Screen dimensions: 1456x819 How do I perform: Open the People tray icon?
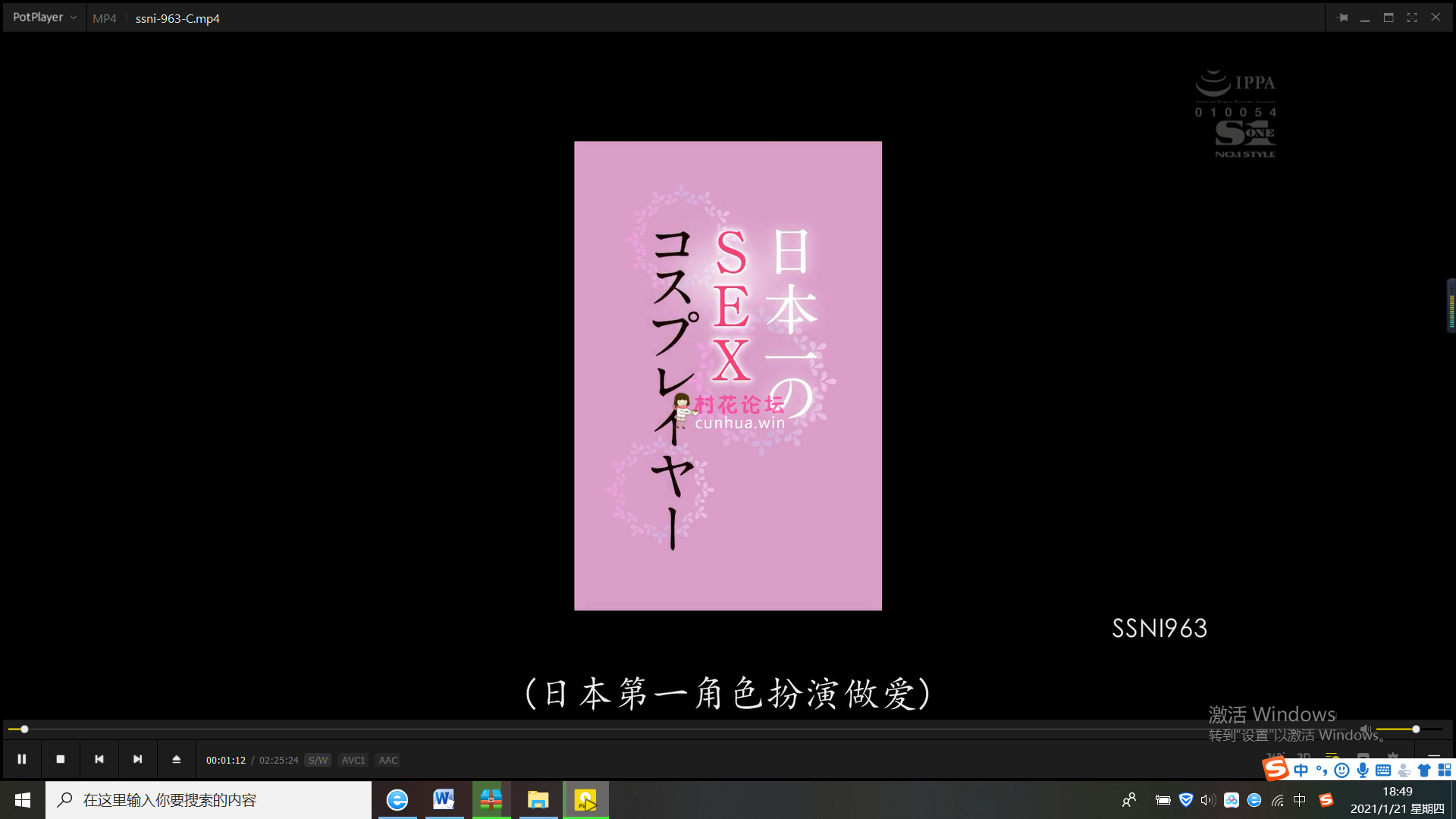tap(1129, 800)
